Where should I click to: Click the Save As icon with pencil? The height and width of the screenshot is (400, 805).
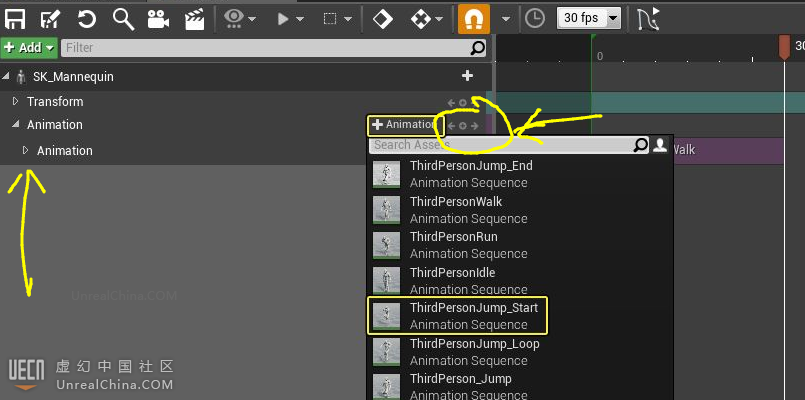50,18
